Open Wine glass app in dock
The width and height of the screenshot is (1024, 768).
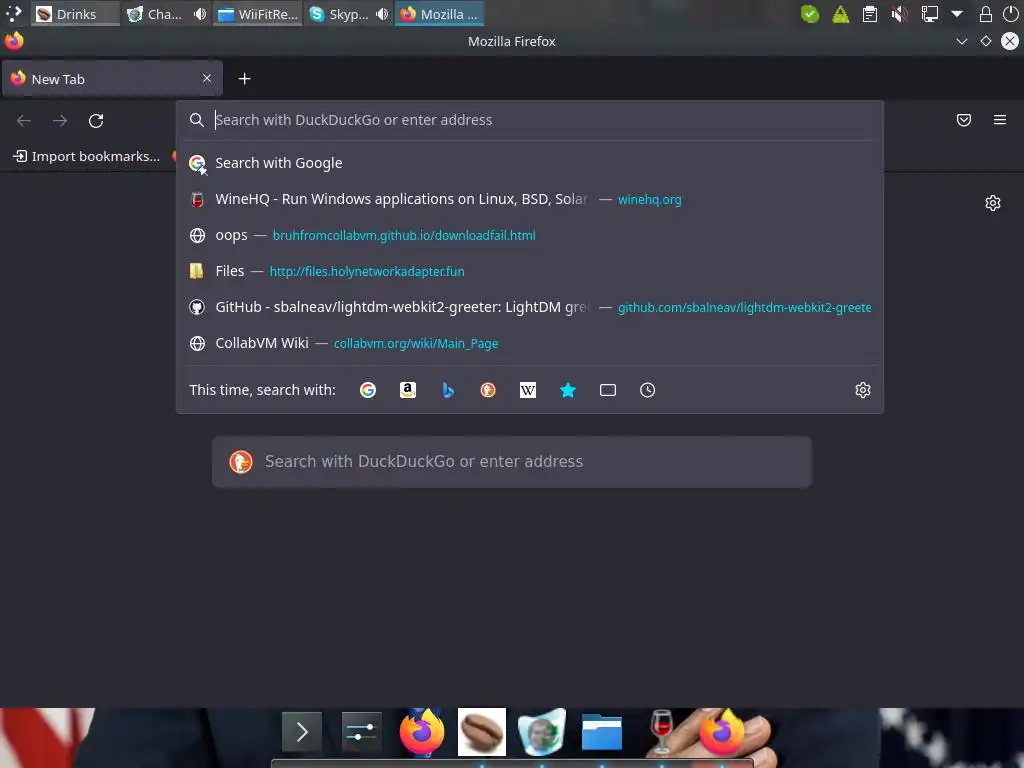(662, 732)
